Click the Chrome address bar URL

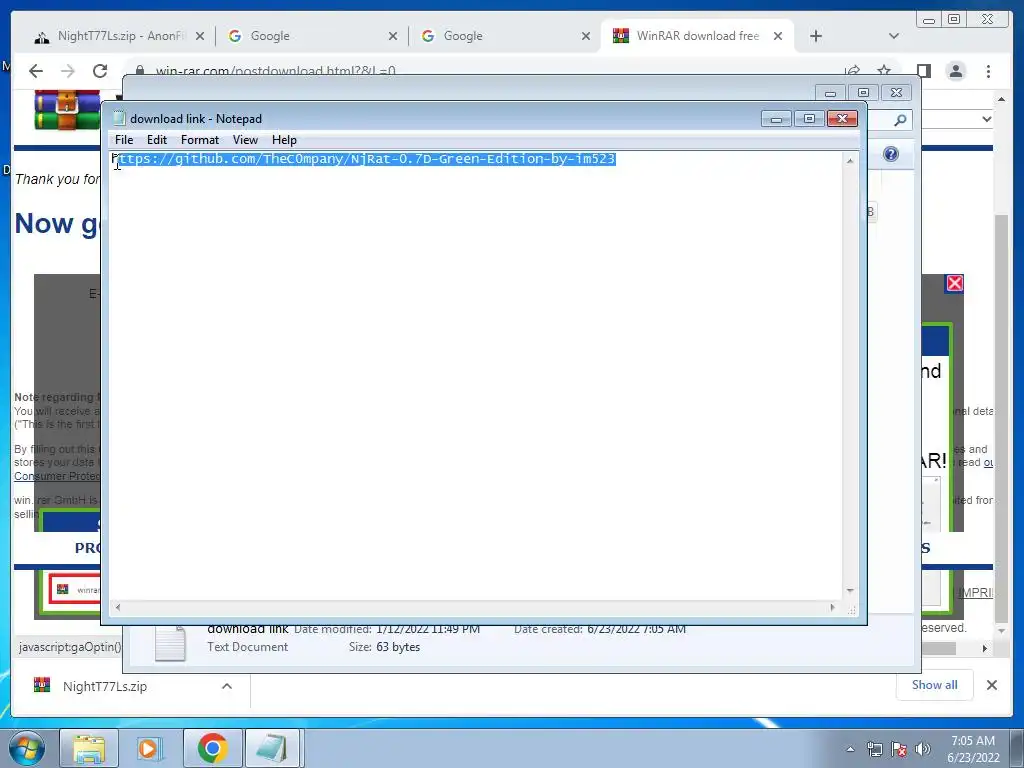tap(275, 71)
